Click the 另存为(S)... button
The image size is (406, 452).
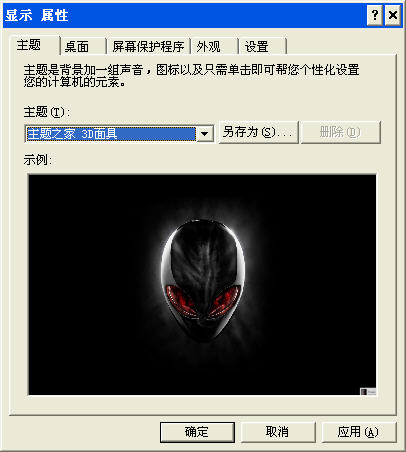click(258, 132)
